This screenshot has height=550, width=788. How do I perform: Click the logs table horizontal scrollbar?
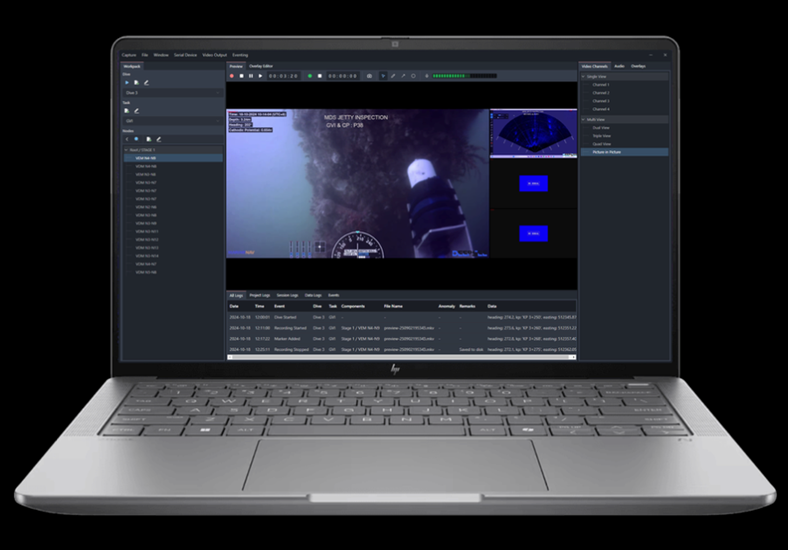[402, 357]
